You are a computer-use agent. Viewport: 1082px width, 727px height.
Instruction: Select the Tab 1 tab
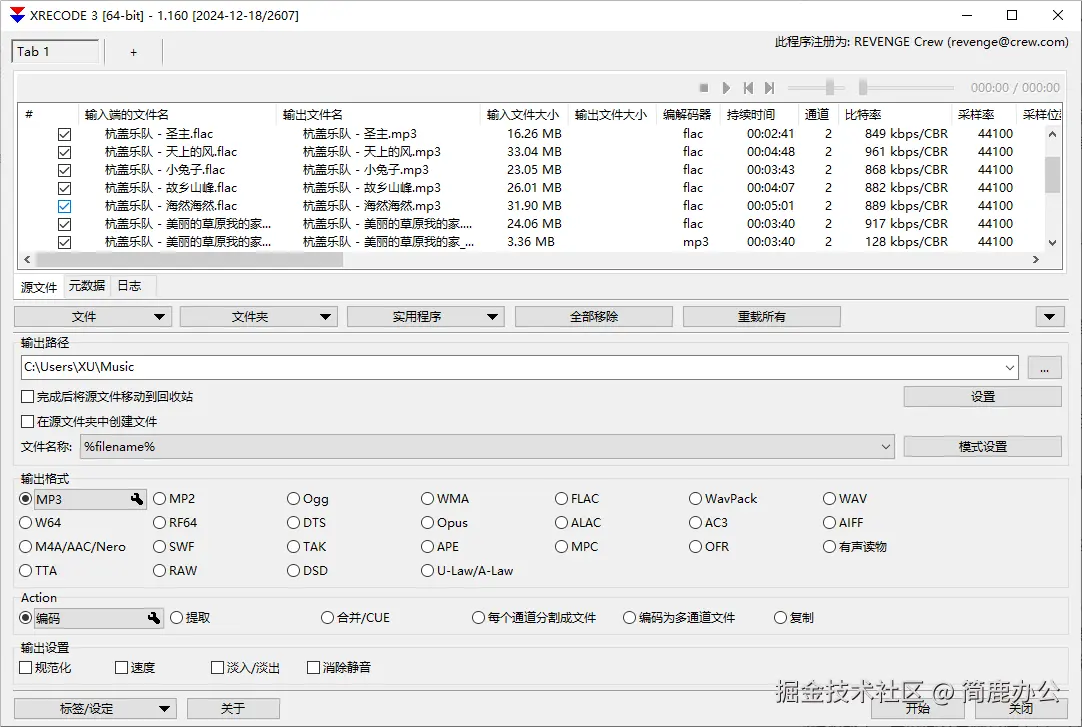(x=55, y=52)
